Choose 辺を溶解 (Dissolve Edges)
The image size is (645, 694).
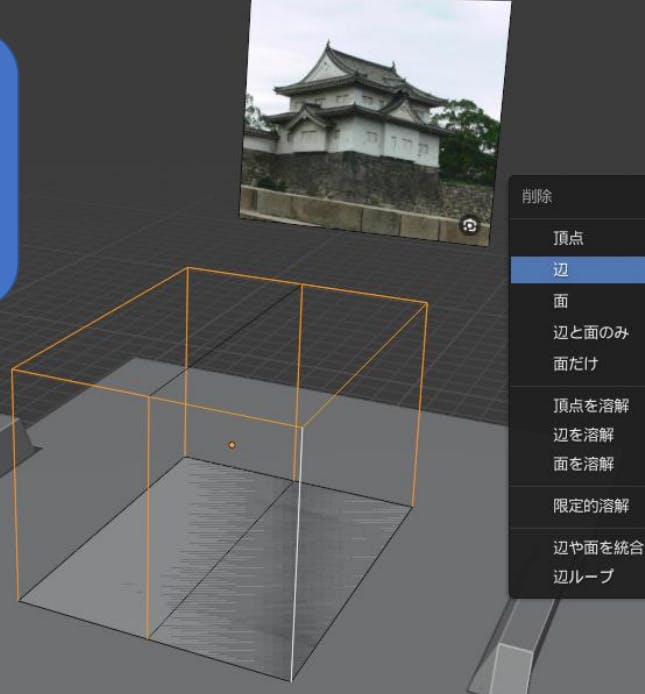pos(583,435)
